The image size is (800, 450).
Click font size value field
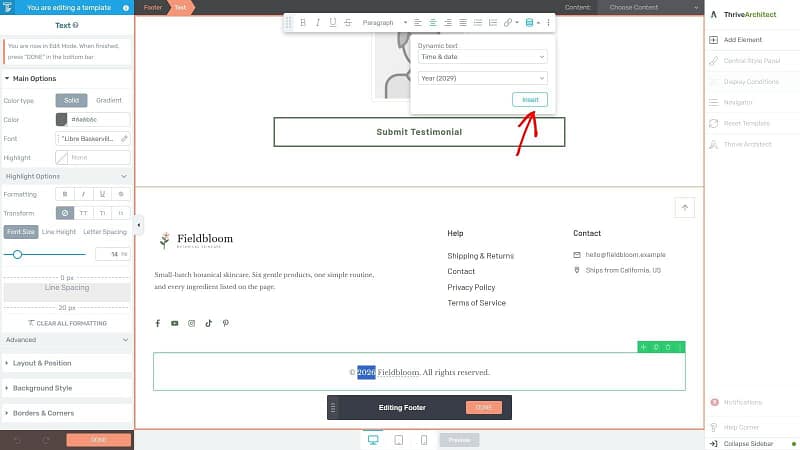tap(112, 254)
